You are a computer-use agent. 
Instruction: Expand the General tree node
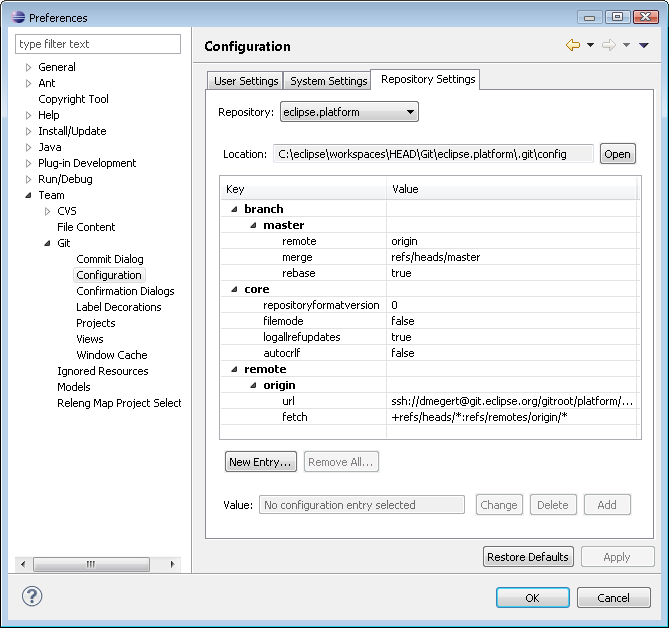point(29,67)
